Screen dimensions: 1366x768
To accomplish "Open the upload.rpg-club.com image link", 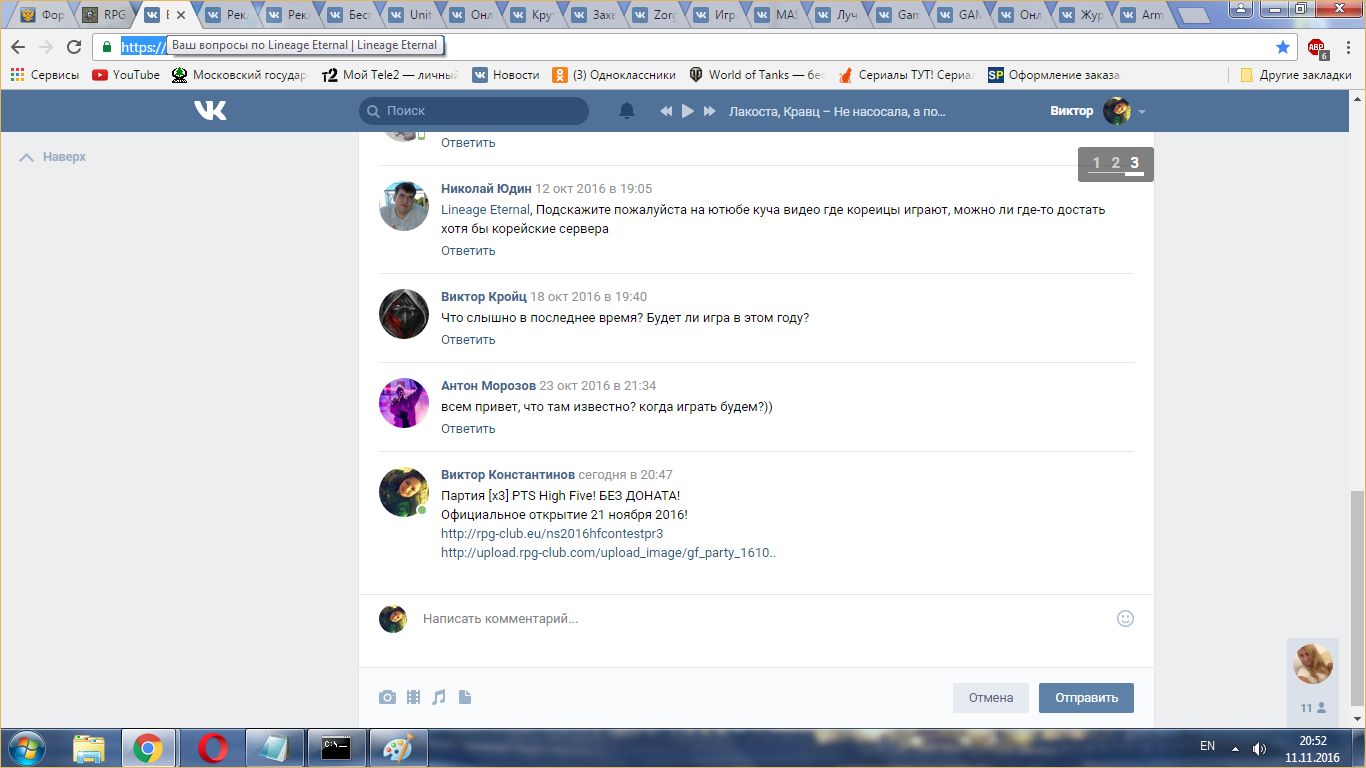I will [x=609, y=552].
